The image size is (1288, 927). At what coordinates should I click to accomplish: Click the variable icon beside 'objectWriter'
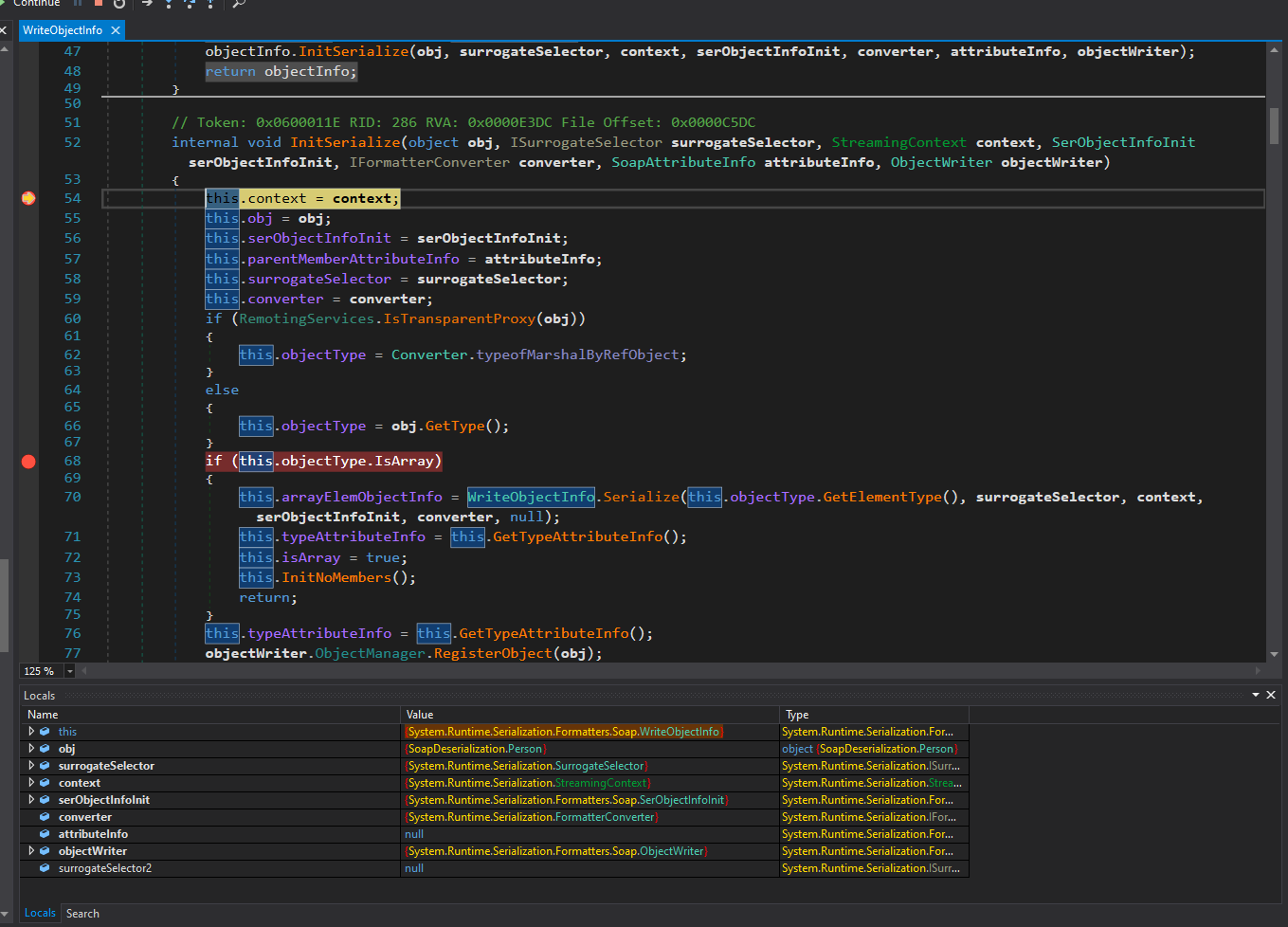45,851
